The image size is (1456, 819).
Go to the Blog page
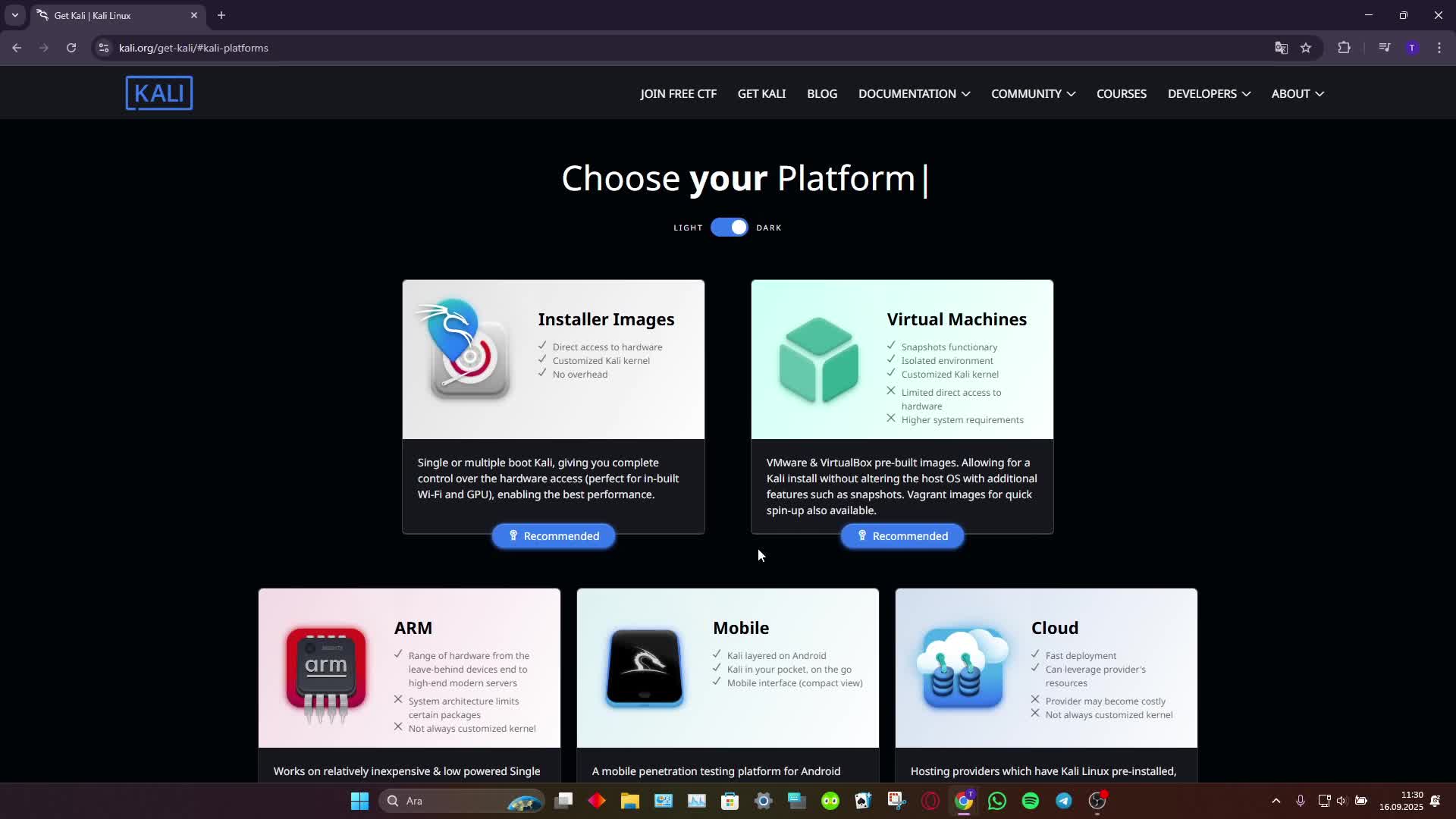822,94
